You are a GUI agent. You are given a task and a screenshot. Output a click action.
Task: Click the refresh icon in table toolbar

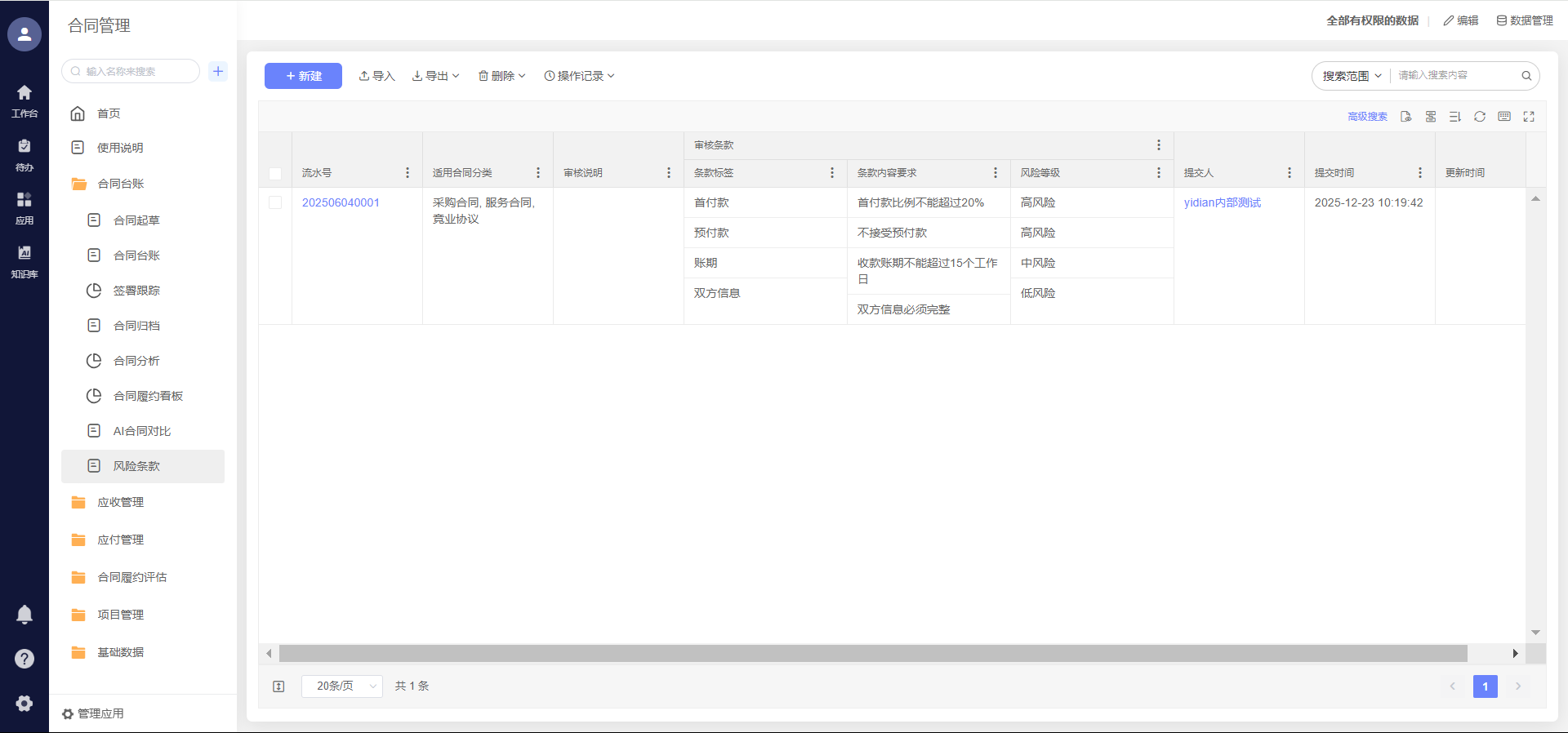point(1479,117)
